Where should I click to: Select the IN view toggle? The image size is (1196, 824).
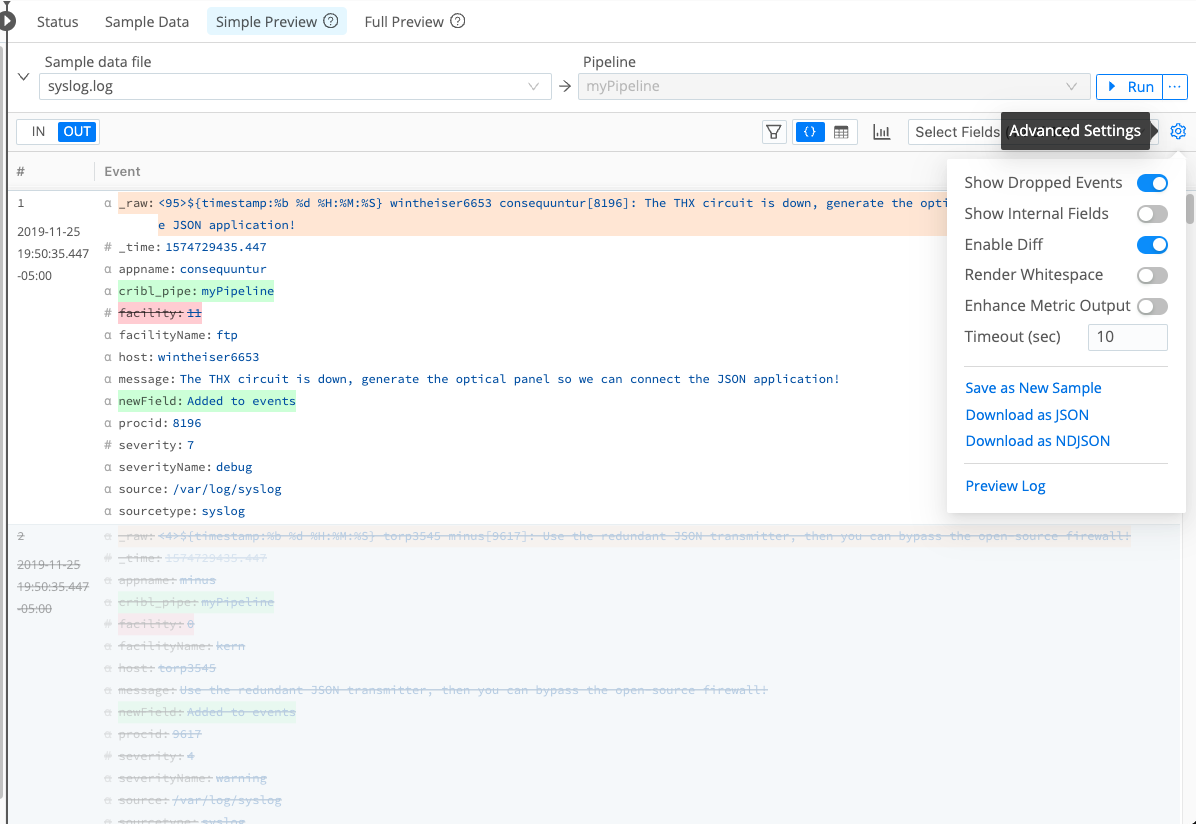(38, 131)
